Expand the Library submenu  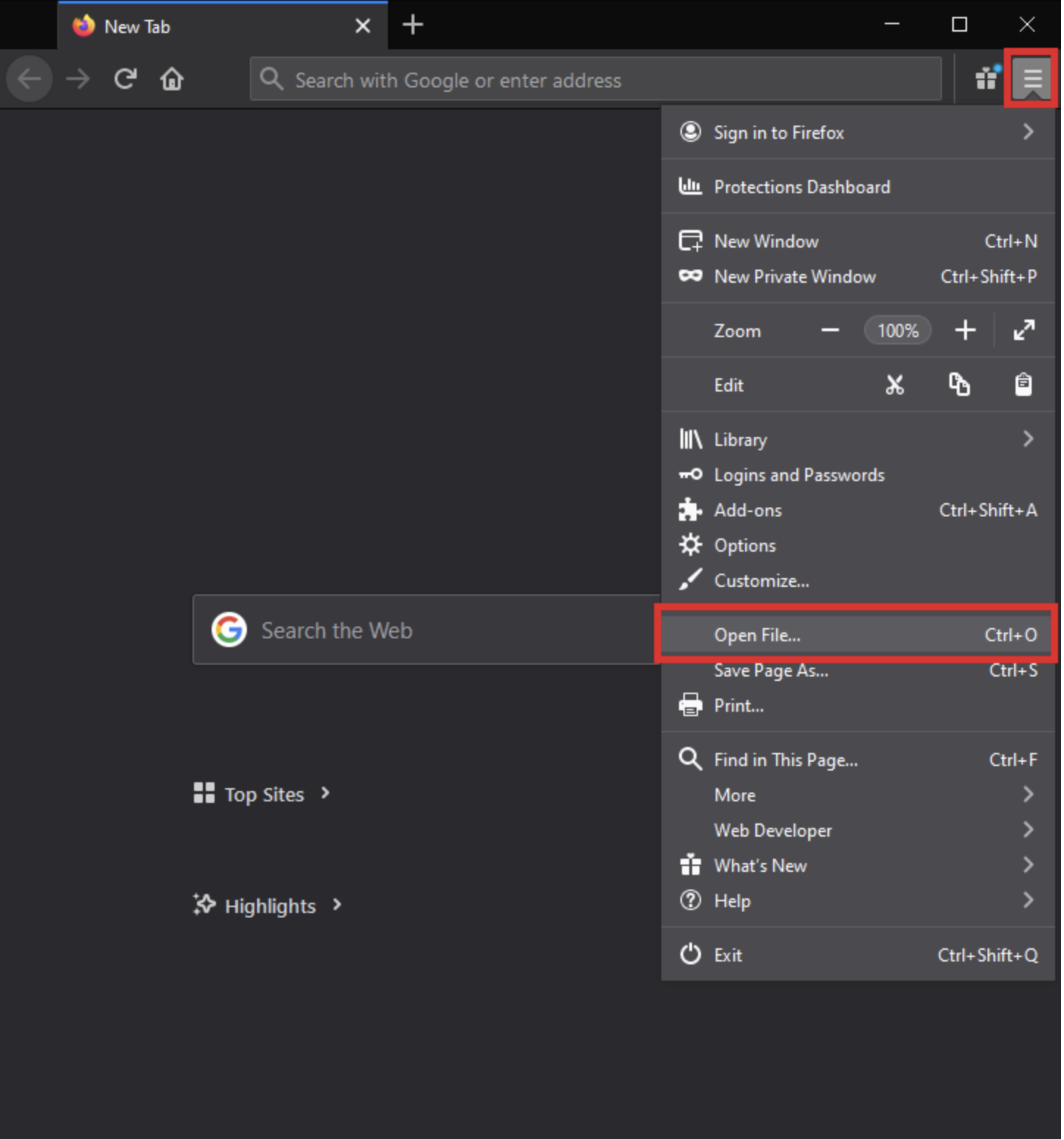pyautogui.click(x=857, y=439)
